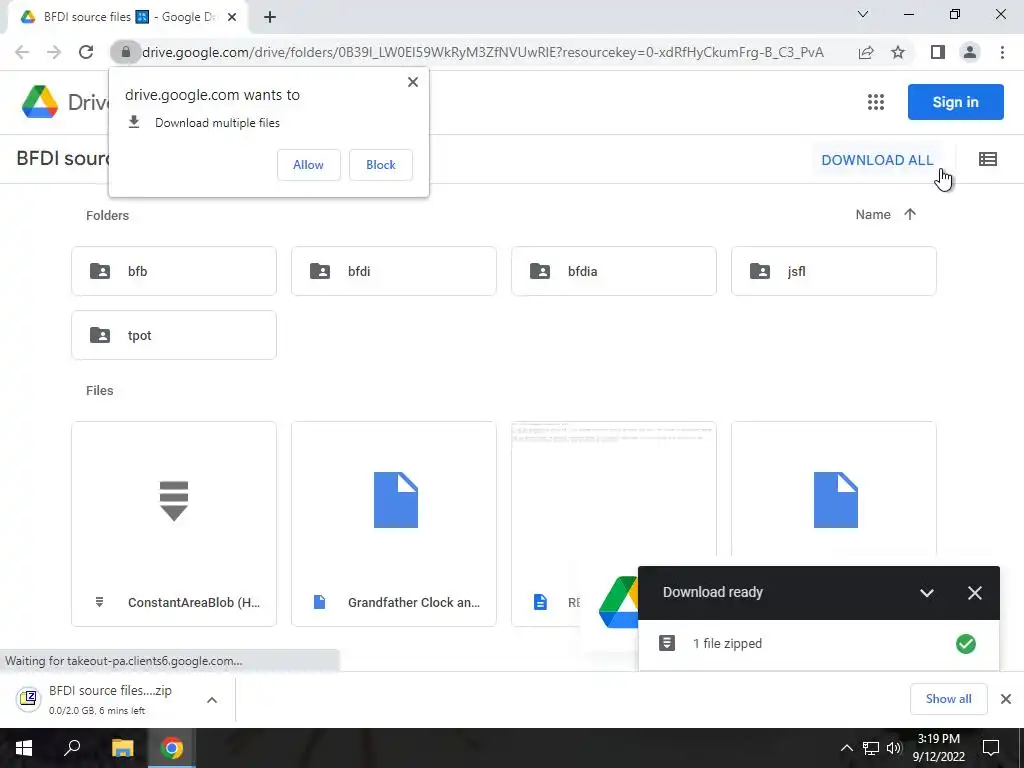This screenshot has height=768, width=1024.
Task: Open a new browser tab
Action: coord(270,18)
